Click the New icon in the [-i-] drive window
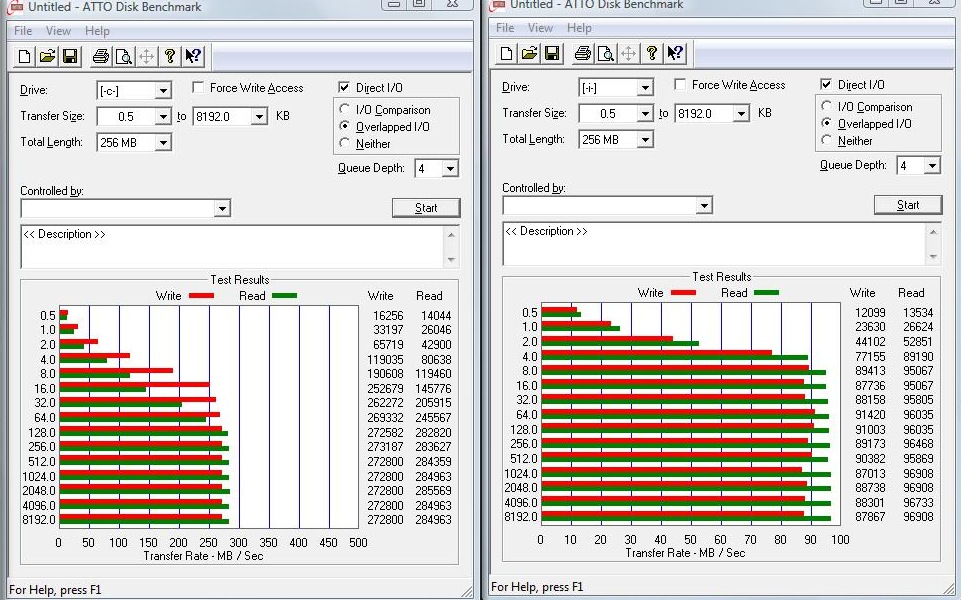The image size is (961, 600). [x=506, y=53]
